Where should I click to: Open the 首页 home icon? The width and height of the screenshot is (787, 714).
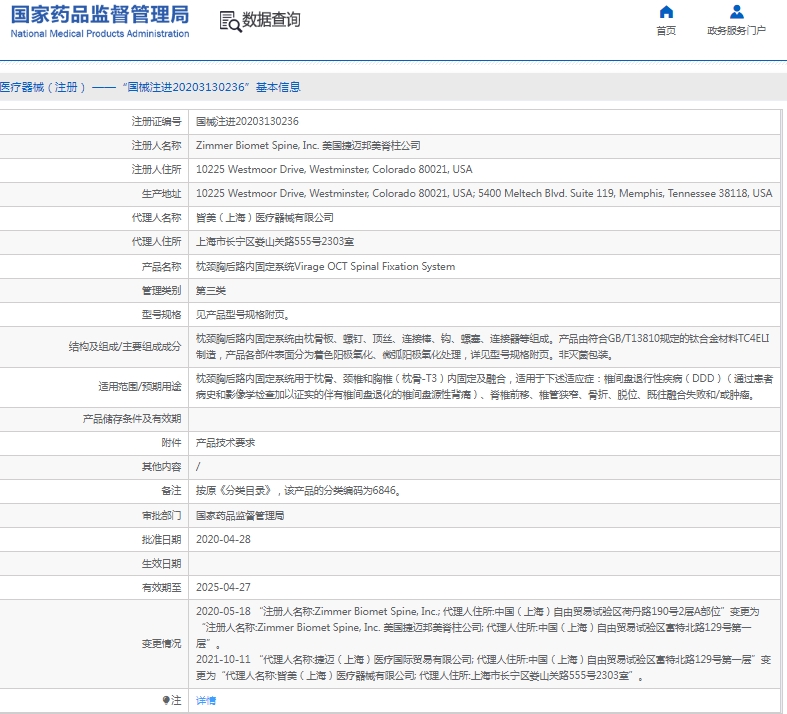(x=666, y=12)
